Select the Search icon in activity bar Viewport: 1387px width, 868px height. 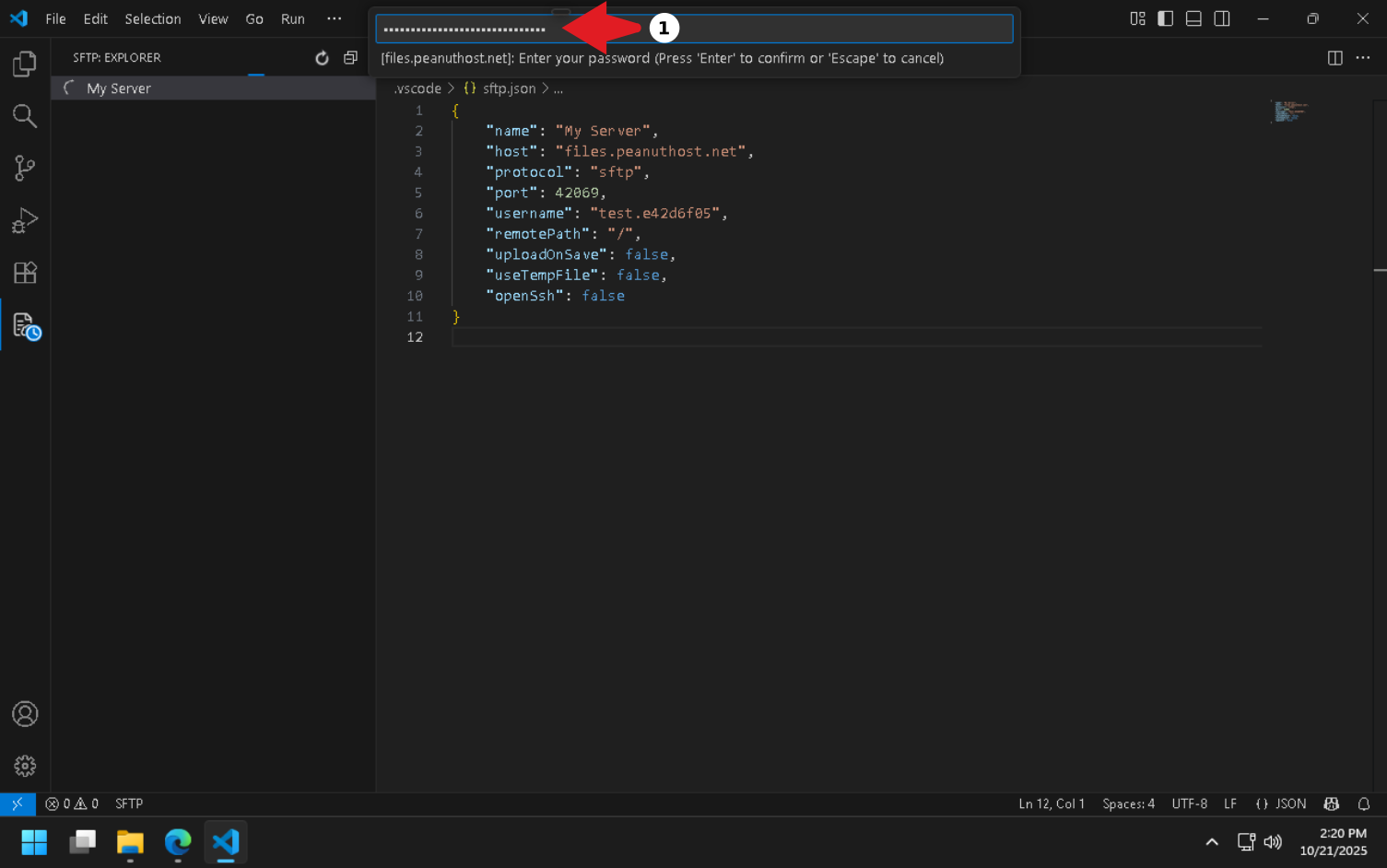[25, 116]
